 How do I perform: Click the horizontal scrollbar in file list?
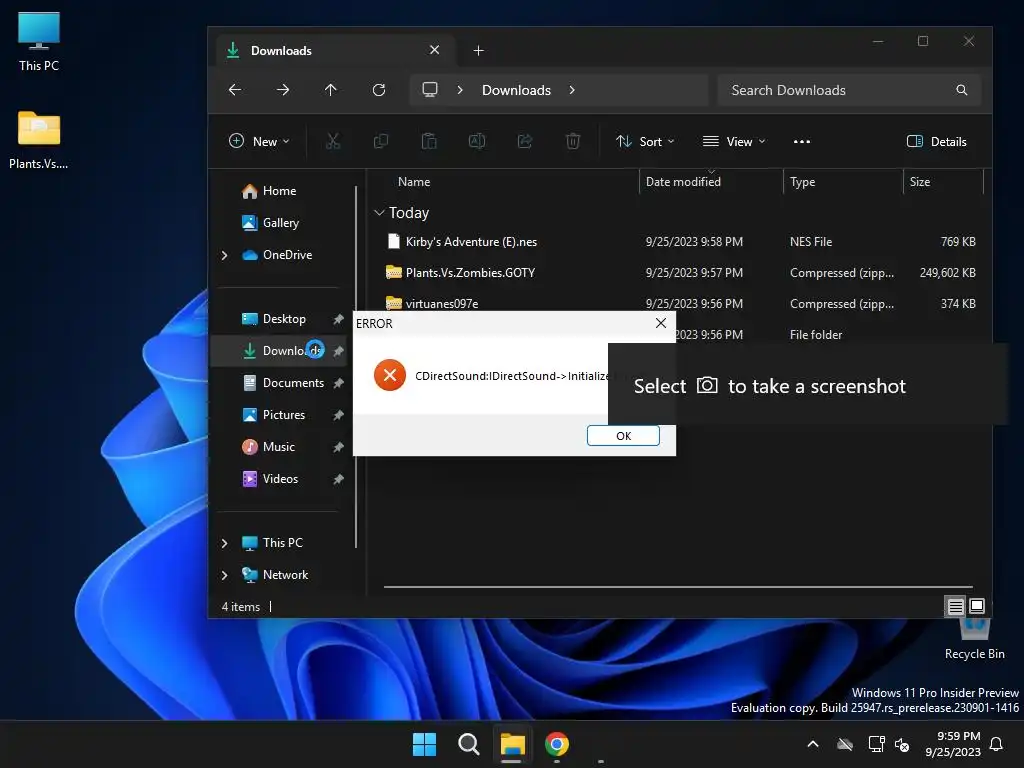tap(678, 586)
